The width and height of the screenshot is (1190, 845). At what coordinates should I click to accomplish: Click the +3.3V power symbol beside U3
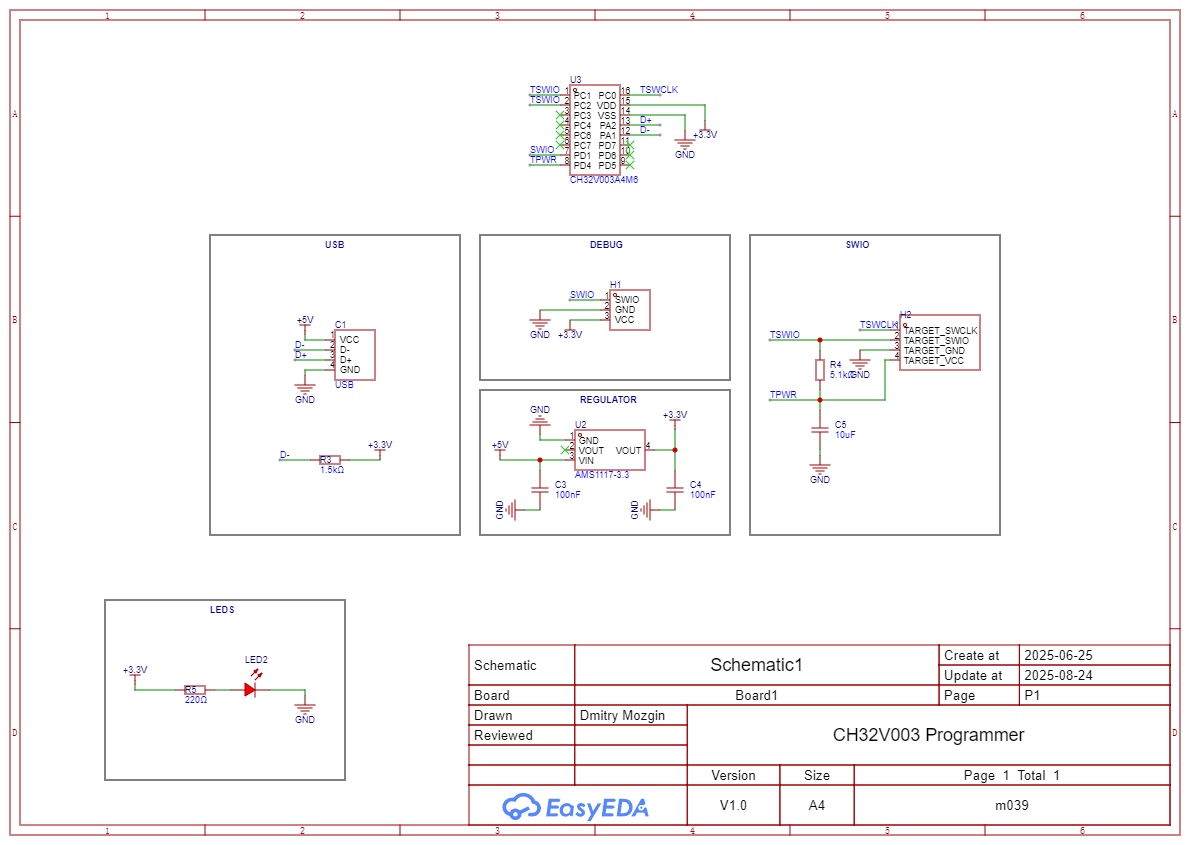tap(705, 131)
